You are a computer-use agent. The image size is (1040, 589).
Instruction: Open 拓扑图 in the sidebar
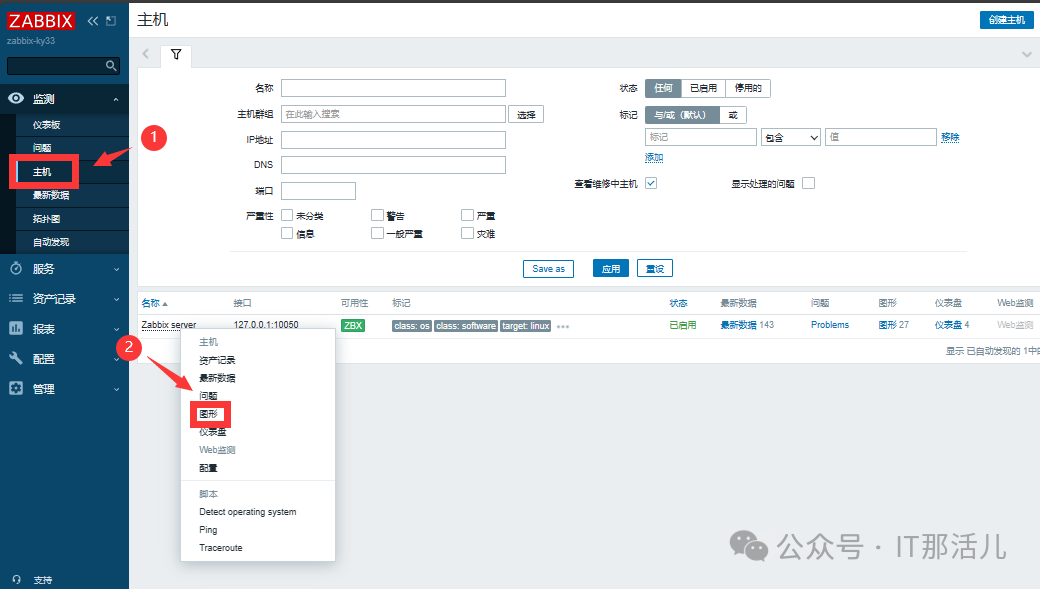coord(46,218)
